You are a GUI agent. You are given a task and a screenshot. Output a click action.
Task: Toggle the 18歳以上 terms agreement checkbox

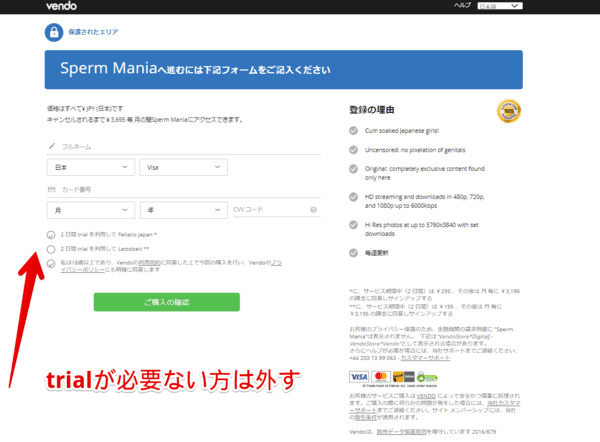coord(51,264)
